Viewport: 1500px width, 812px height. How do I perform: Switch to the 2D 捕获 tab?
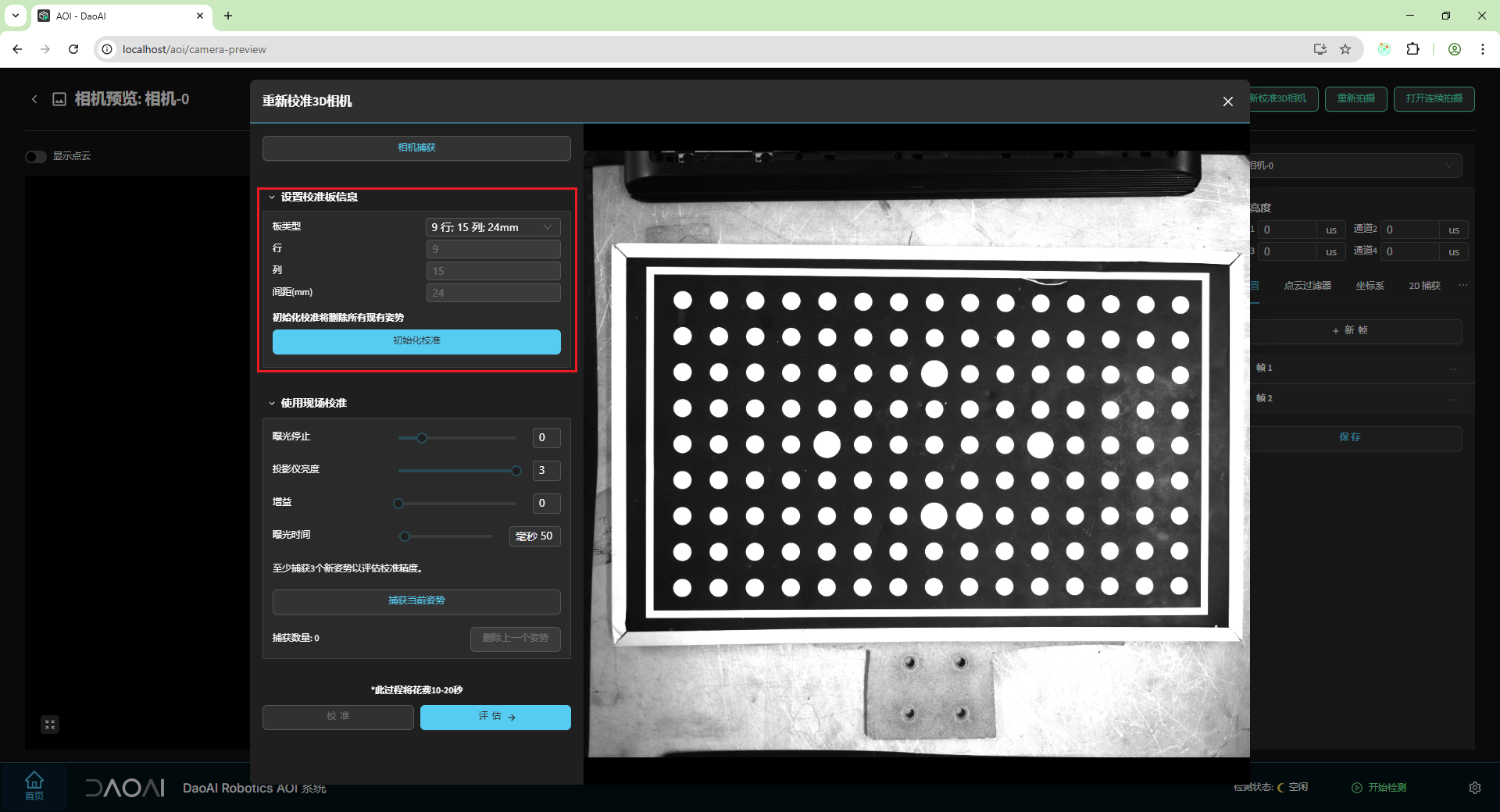pos(1425,286)
